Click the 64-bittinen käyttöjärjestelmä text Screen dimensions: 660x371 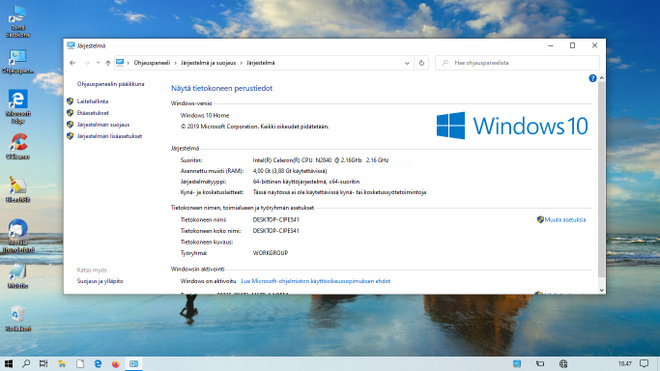coord(306,181)
